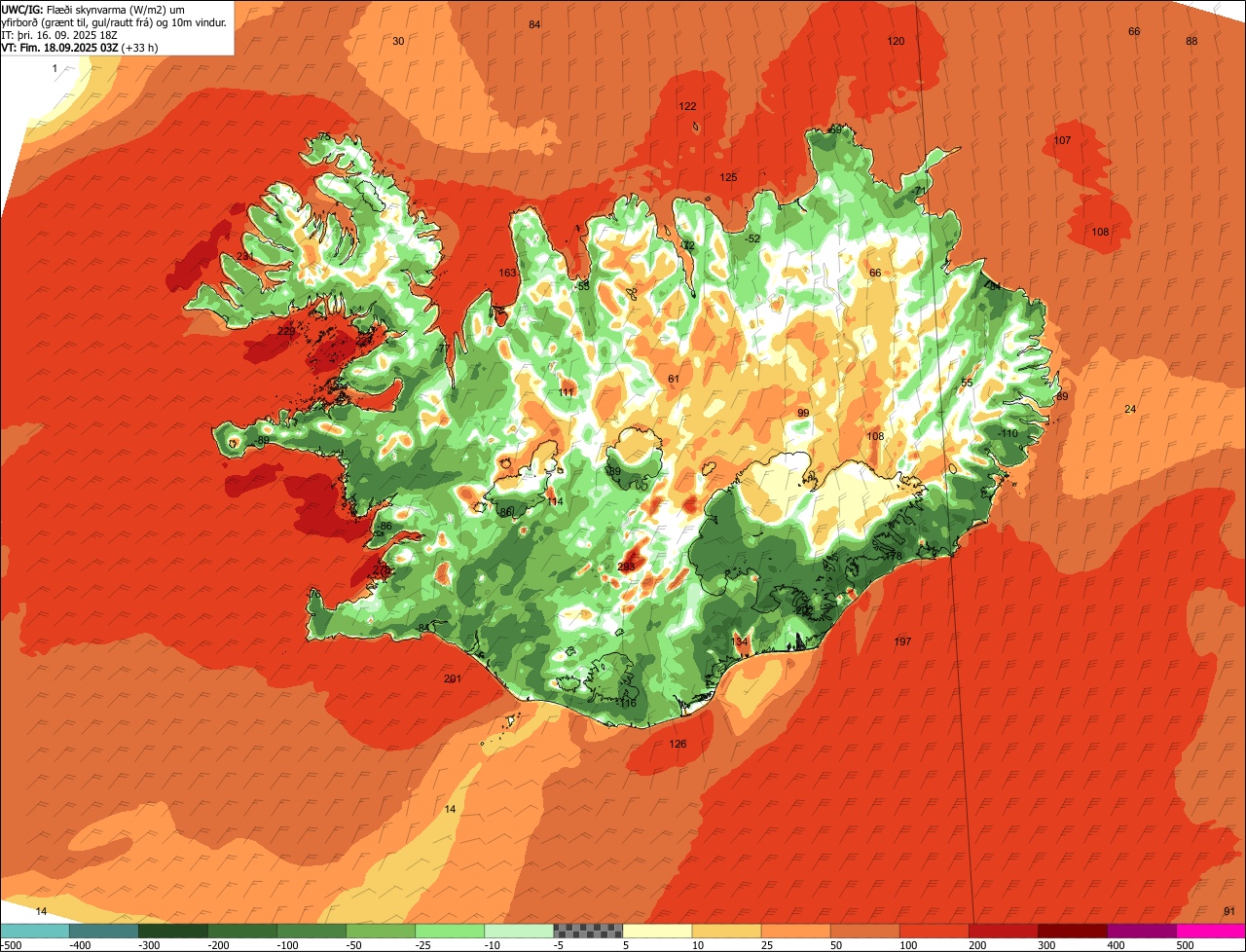Pick the magenta legend swatch above 500
The height and width of the screenshot is (952, 1246).
point(1211,931)
